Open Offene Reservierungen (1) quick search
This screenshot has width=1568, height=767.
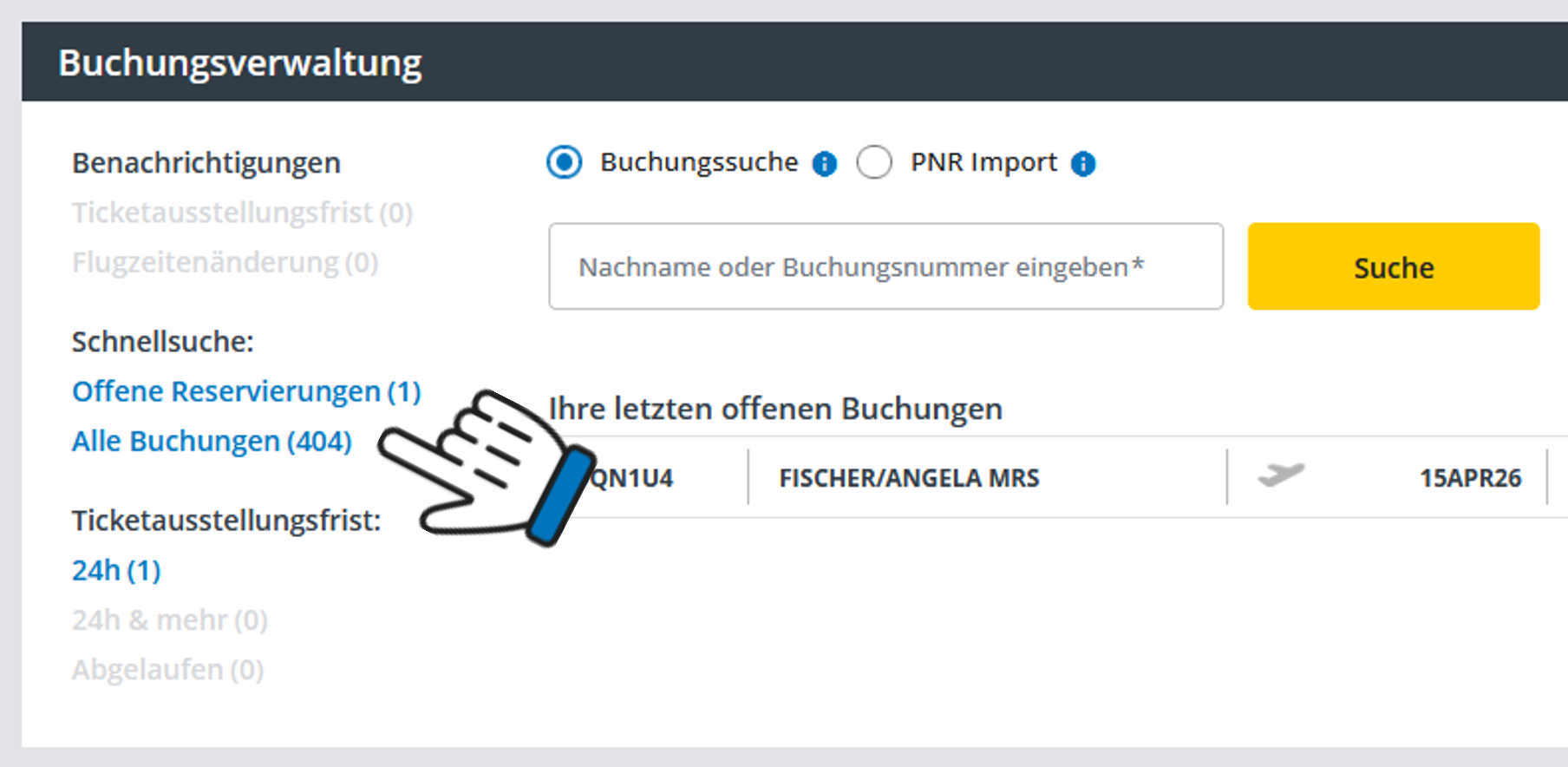pos(246,391)
